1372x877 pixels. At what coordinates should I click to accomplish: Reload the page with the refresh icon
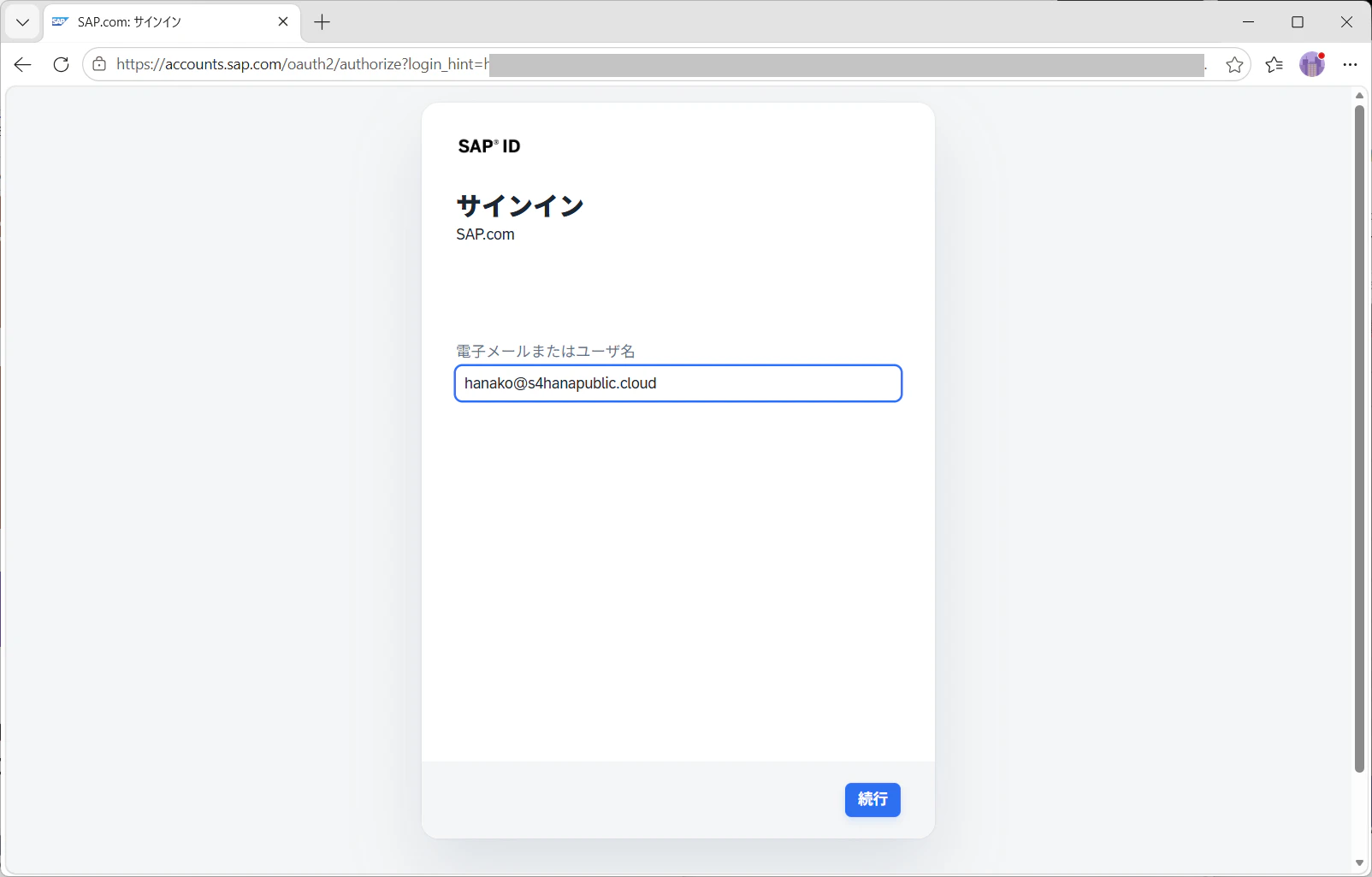click(x=61, y=65)
